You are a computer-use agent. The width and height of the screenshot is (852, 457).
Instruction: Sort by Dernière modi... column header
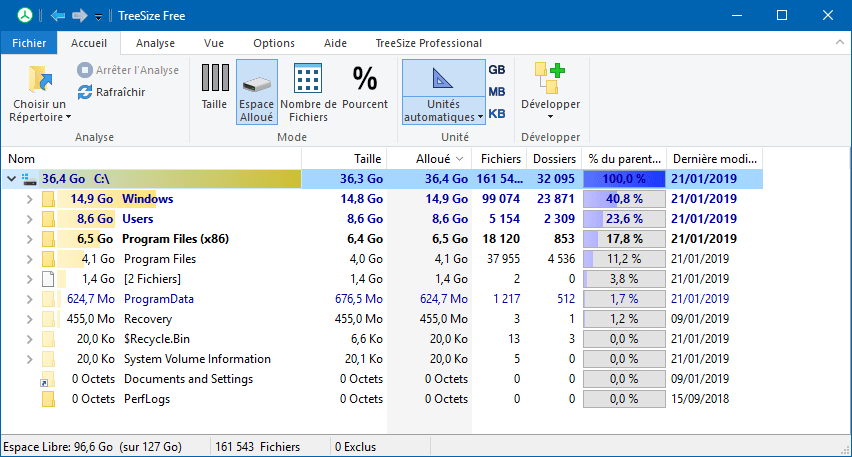(715, 159)
